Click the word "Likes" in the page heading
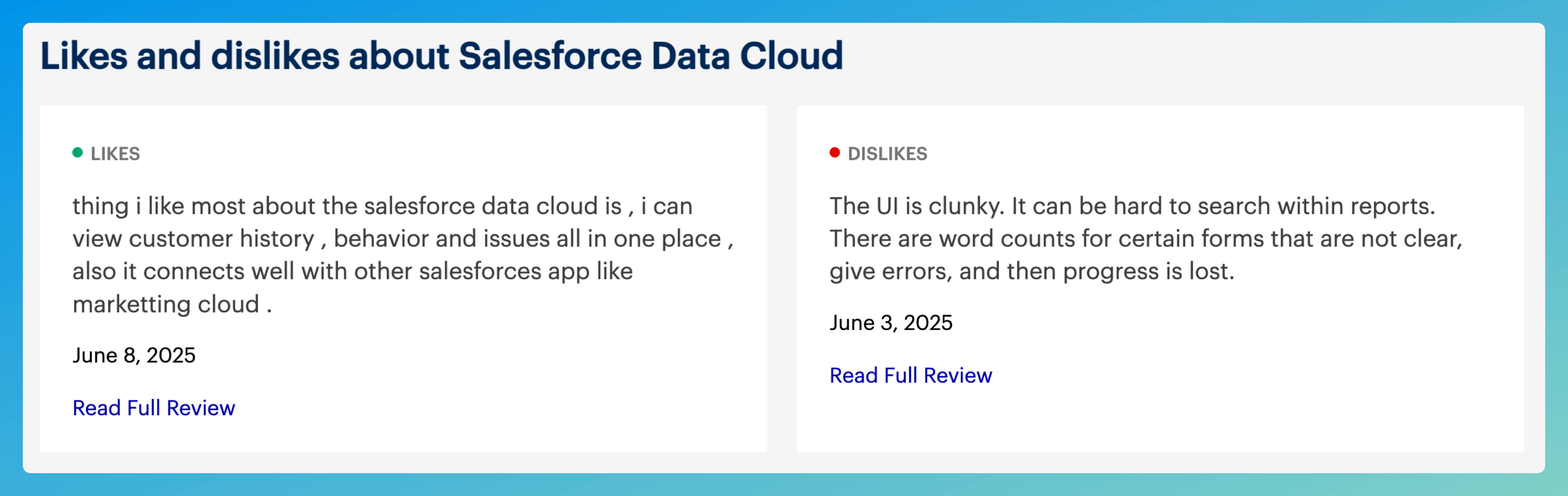Screen dimensions: 1568x496 tap(83, 56)
